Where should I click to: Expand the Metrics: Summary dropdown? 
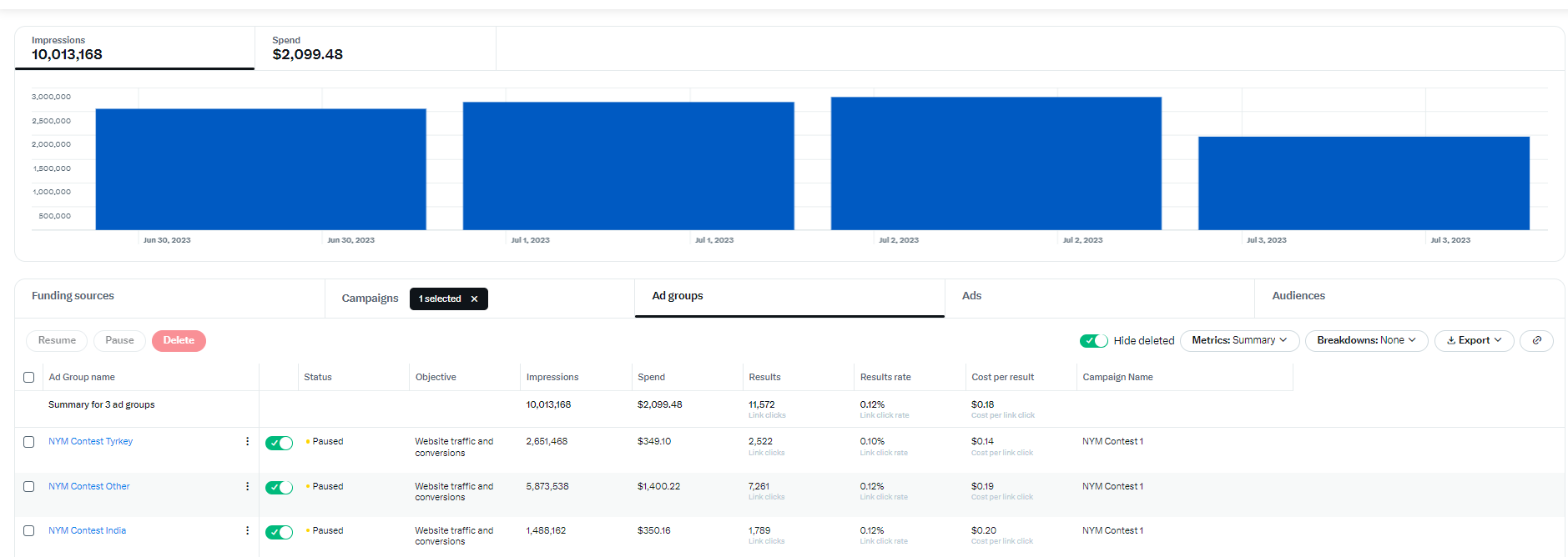click(1238, 340)
